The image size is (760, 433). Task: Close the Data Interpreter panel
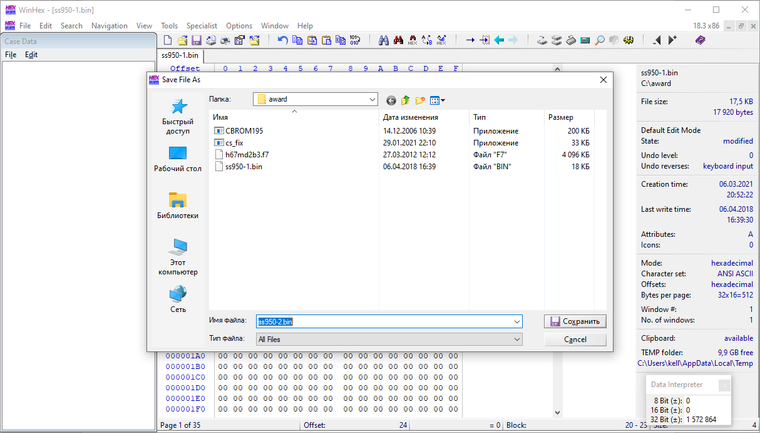[x=724, y=385]
